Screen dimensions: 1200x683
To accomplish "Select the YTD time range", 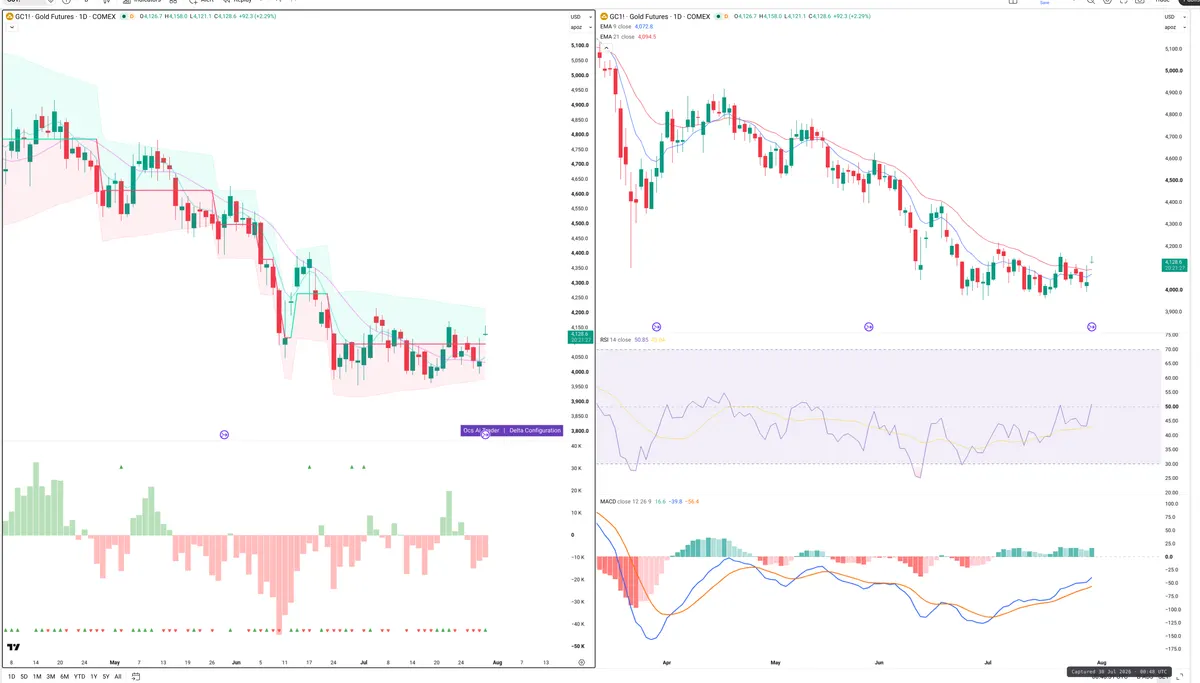I will 79,676.
